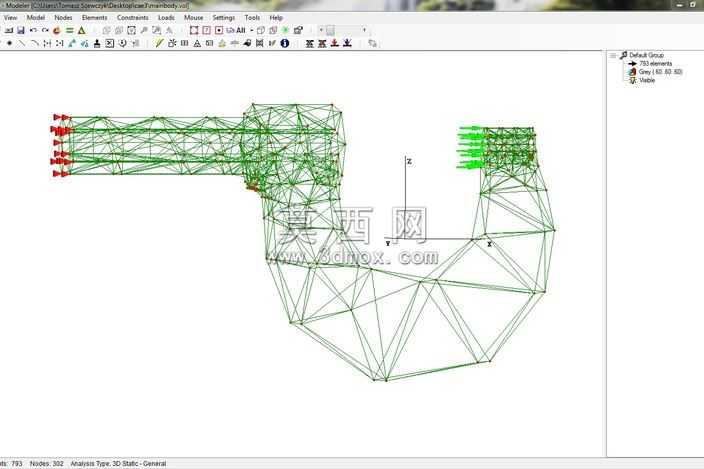Click the toolbar slider handle
The width and height of the screenshot is (704, 469).
click(x=330, y=31)
